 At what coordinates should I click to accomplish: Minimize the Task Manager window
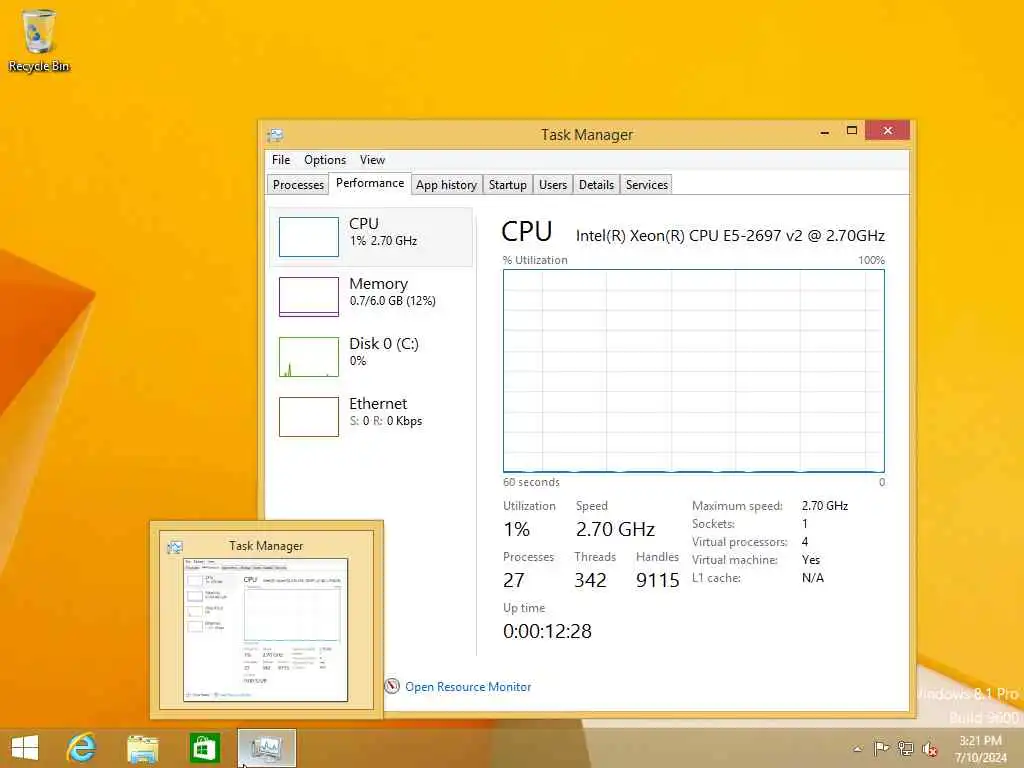[x=825, y=131]
